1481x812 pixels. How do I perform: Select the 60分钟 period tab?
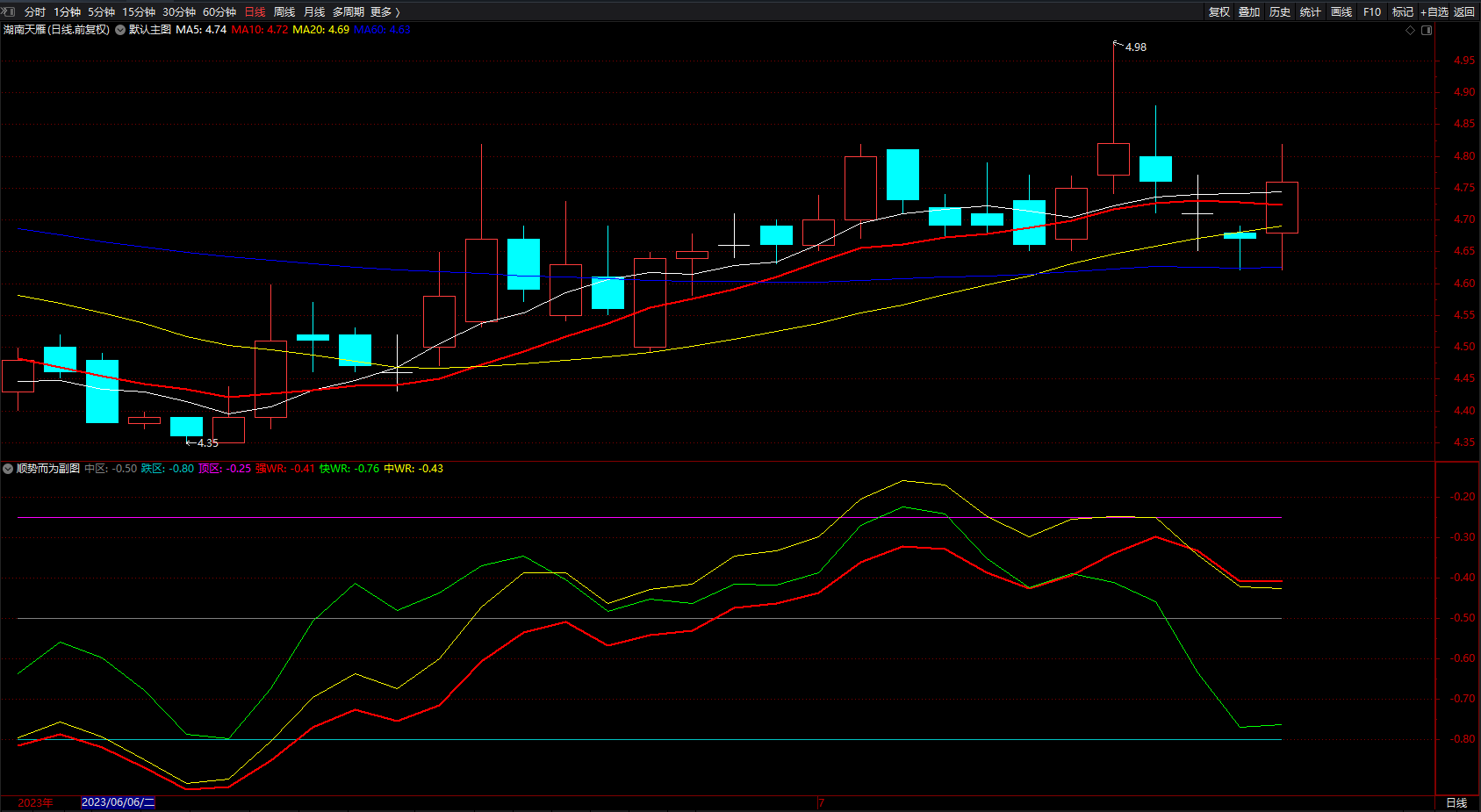coord(219,11)
